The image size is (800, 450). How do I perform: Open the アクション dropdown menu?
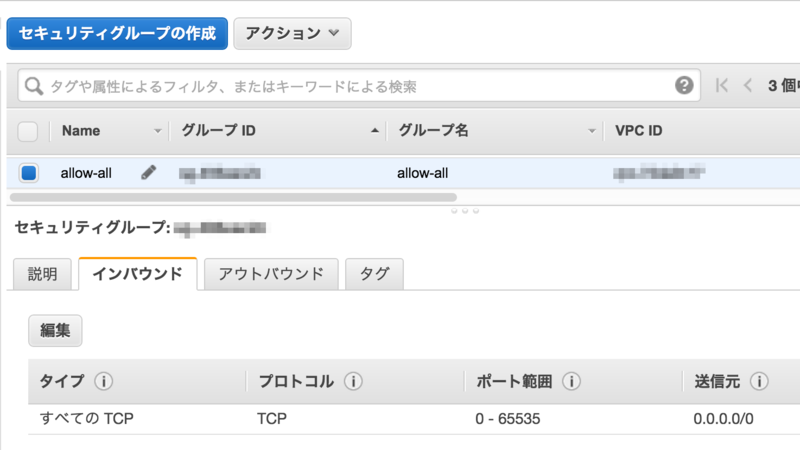[292, 33]
